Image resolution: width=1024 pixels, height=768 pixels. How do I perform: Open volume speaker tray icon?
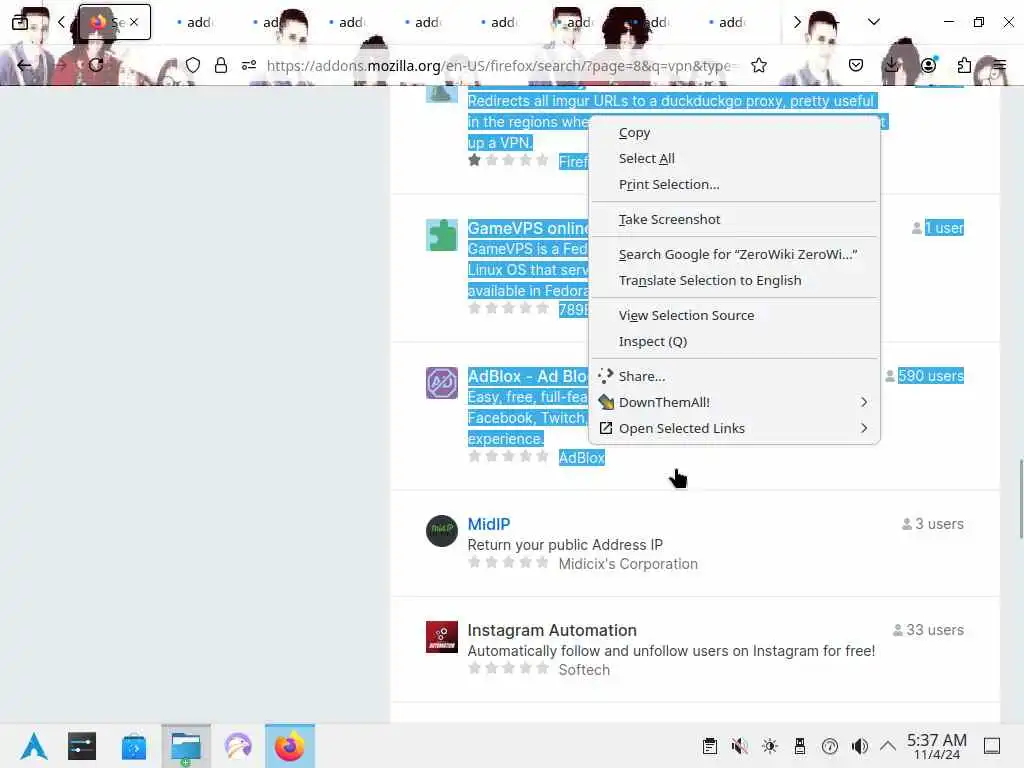point(859,746)
